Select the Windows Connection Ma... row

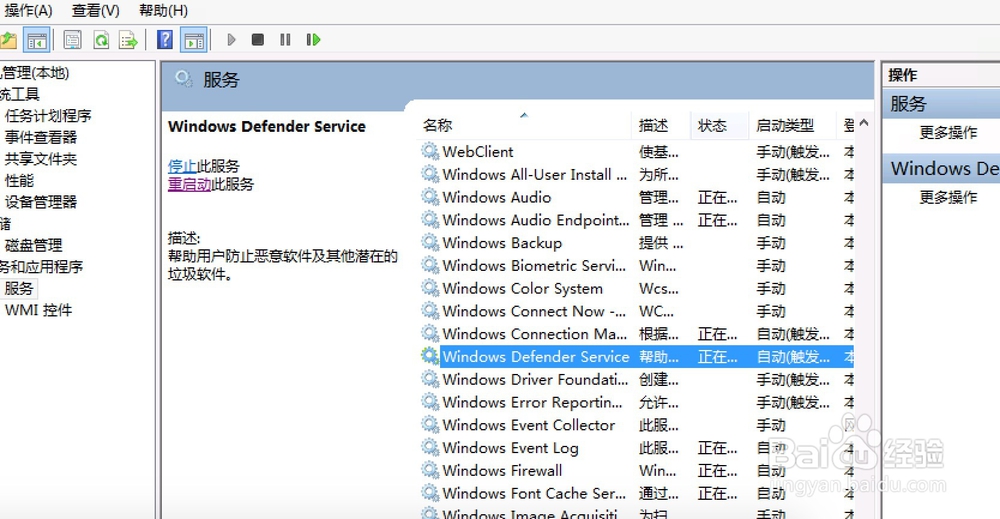[637, 333]
